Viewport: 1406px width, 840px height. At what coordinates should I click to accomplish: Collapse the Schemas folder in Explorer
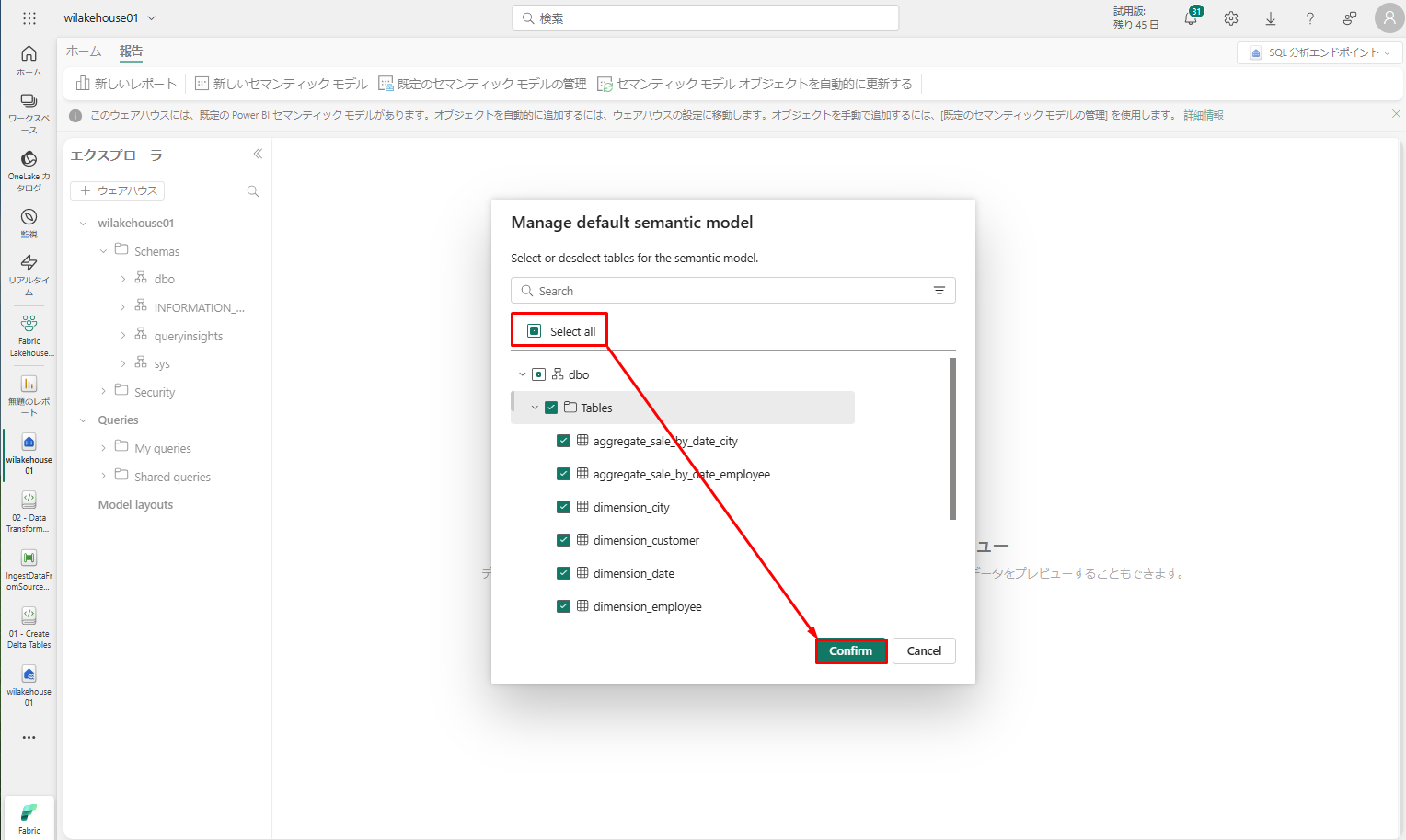(103, 251)
